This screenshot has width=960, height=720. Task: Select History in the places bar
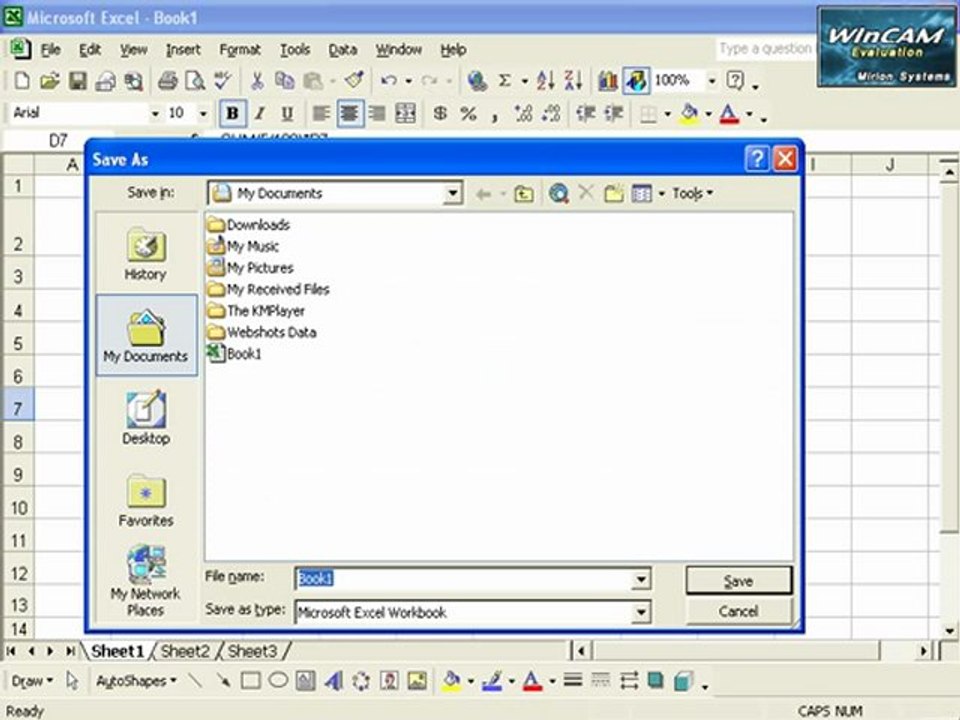pyautogui.click(x=146, y=253)
